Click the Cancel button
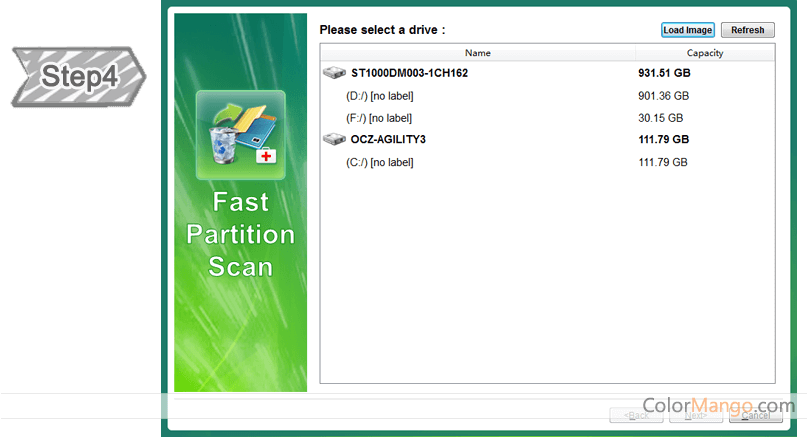This screenshot has height=437, width=807. 755,414
